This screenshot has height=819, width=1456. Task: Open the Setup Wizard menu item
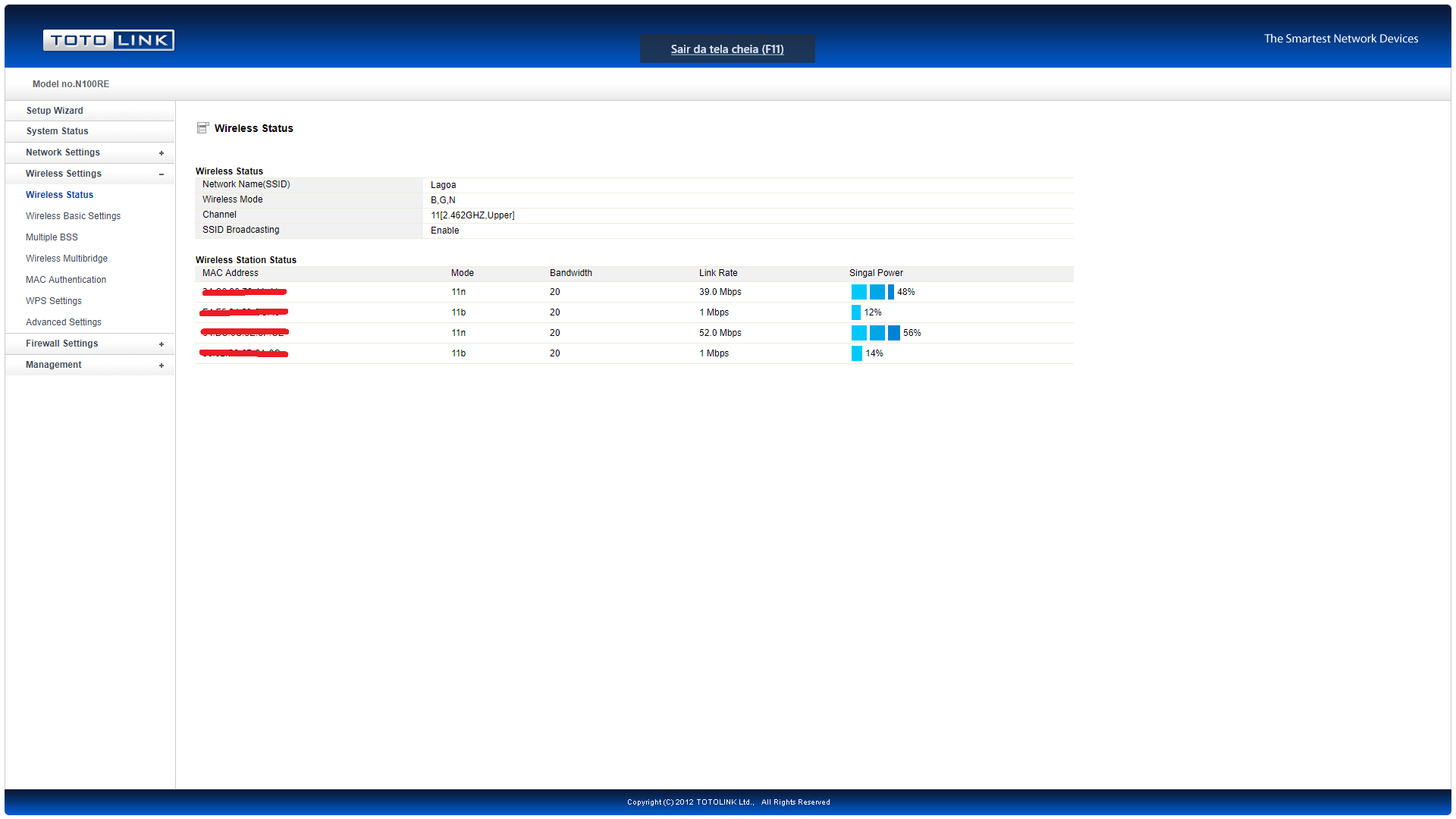[55, 111]
